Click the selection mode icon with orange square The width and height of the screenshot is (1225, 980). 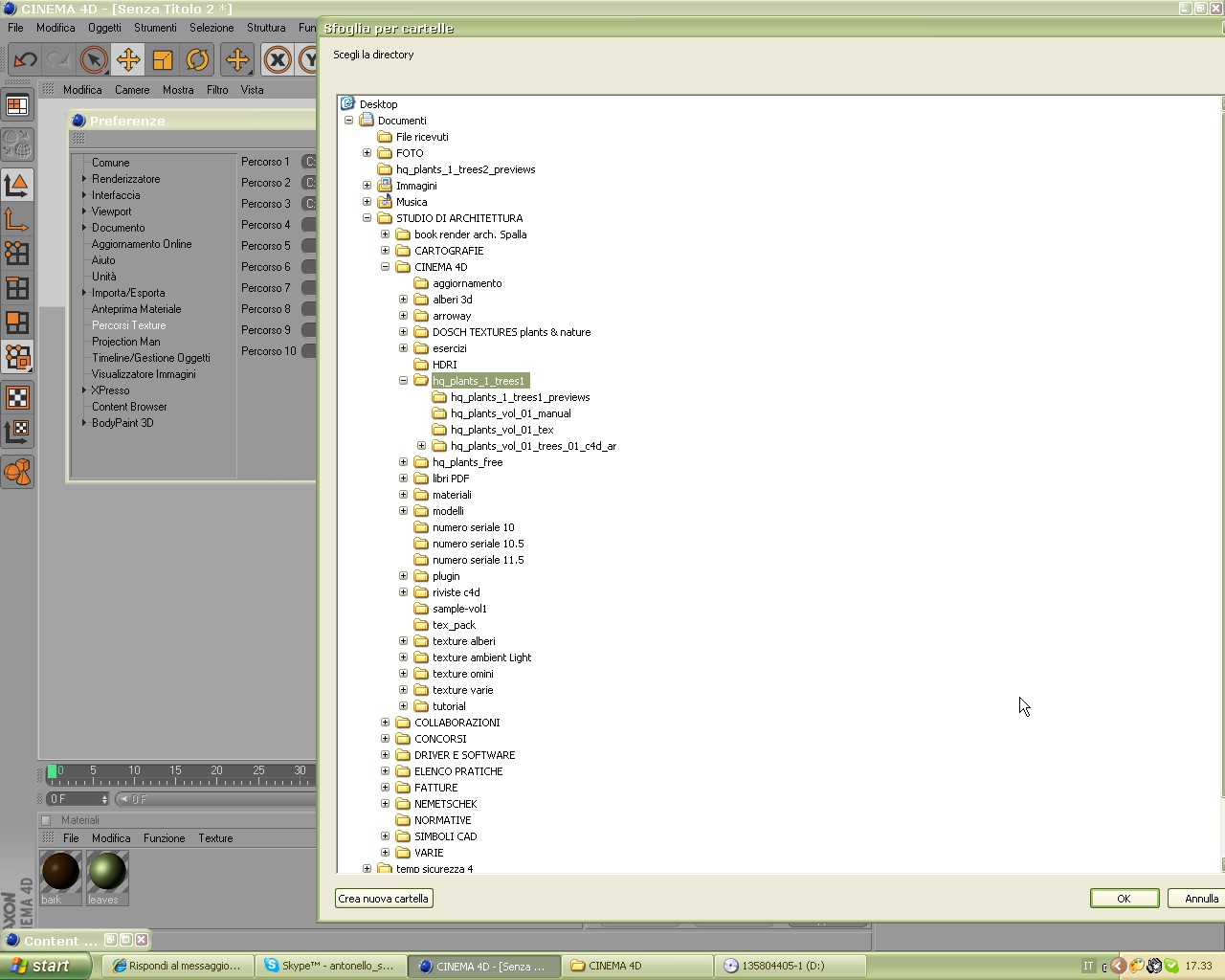click(x=17, y=357)
